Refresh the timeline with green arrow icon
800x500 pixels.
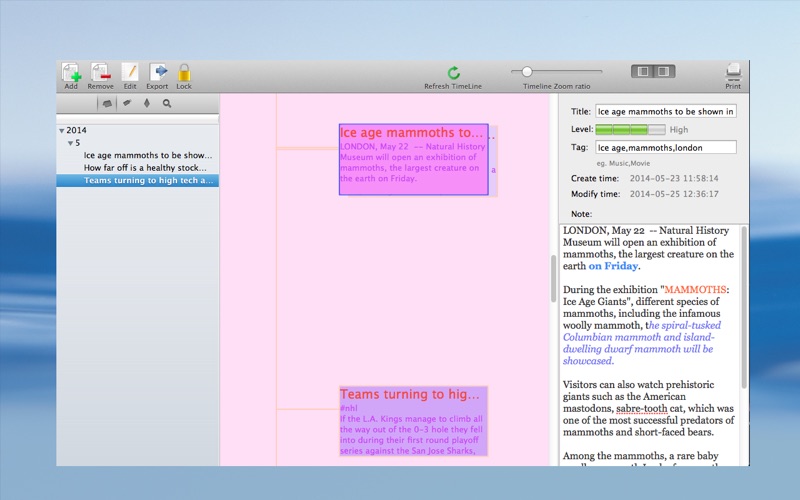pyautogui.click(x=454, y=73)
